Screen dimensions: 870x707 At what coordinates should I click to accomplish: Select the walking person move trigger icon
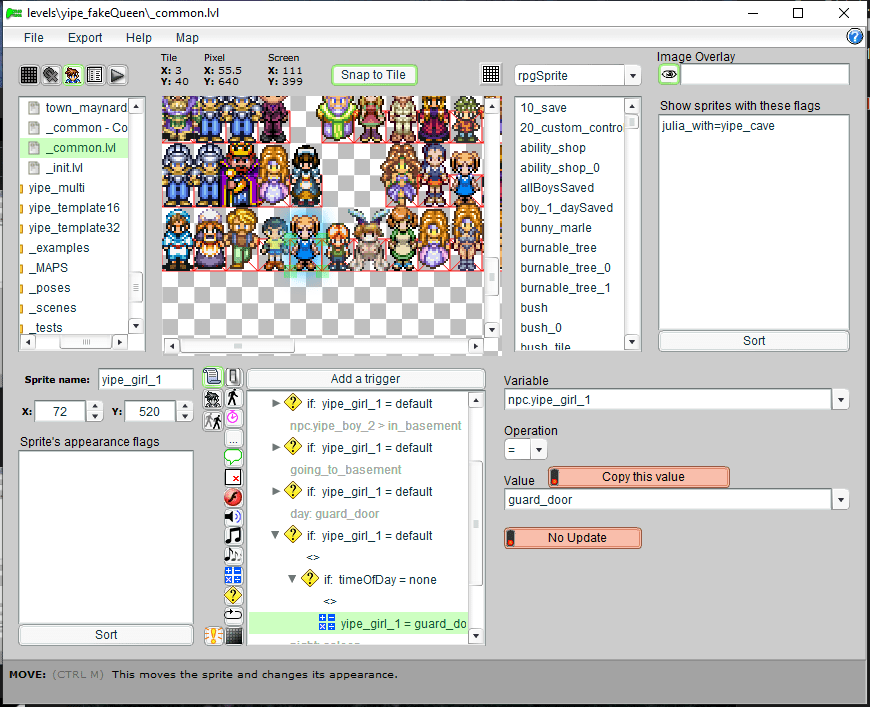point(233,398)
